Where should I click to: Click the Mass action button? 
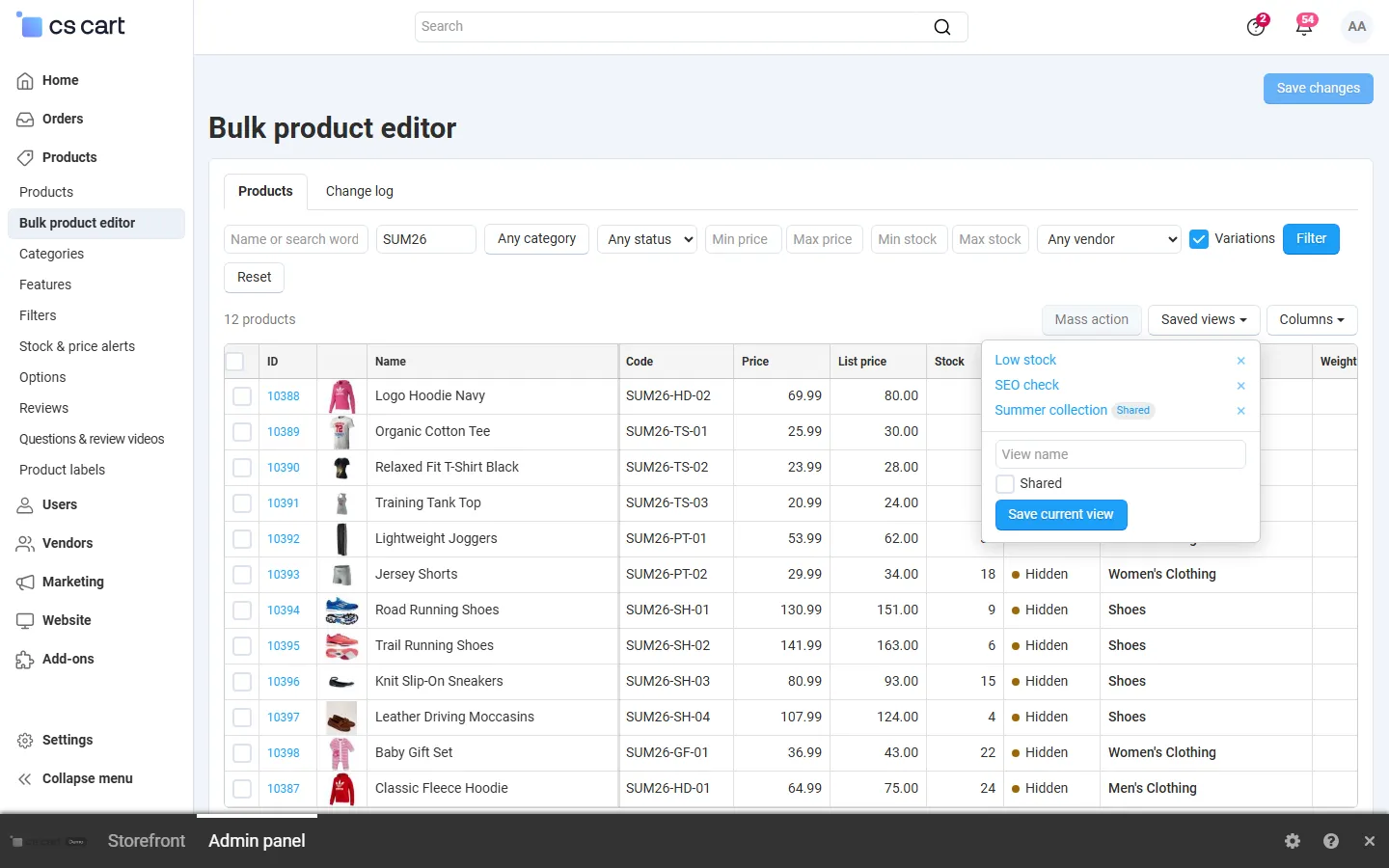(x=1091, y=320)
